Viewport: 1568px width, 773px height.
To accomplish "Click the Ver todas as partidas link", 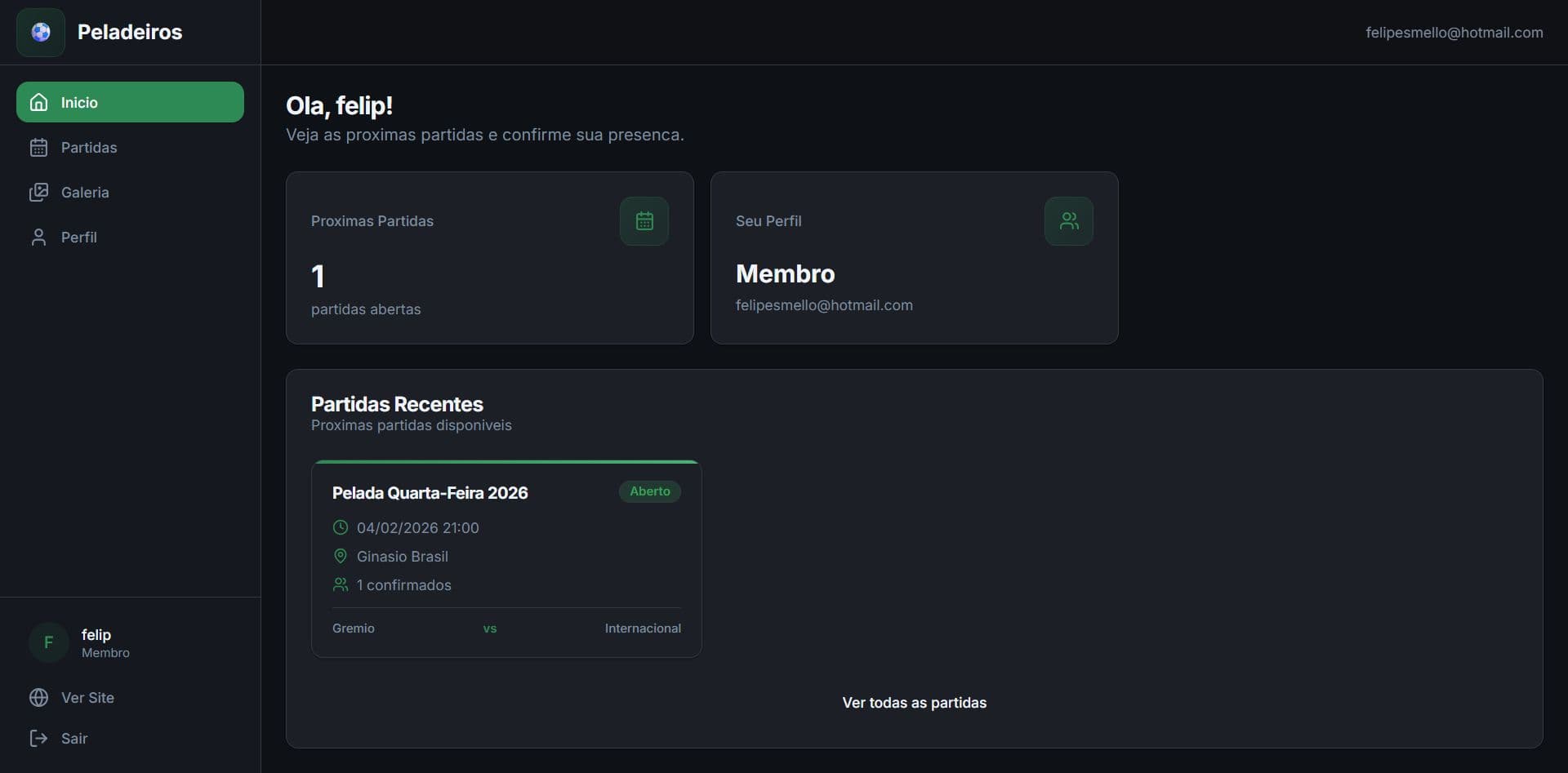I will coord(914,702).
